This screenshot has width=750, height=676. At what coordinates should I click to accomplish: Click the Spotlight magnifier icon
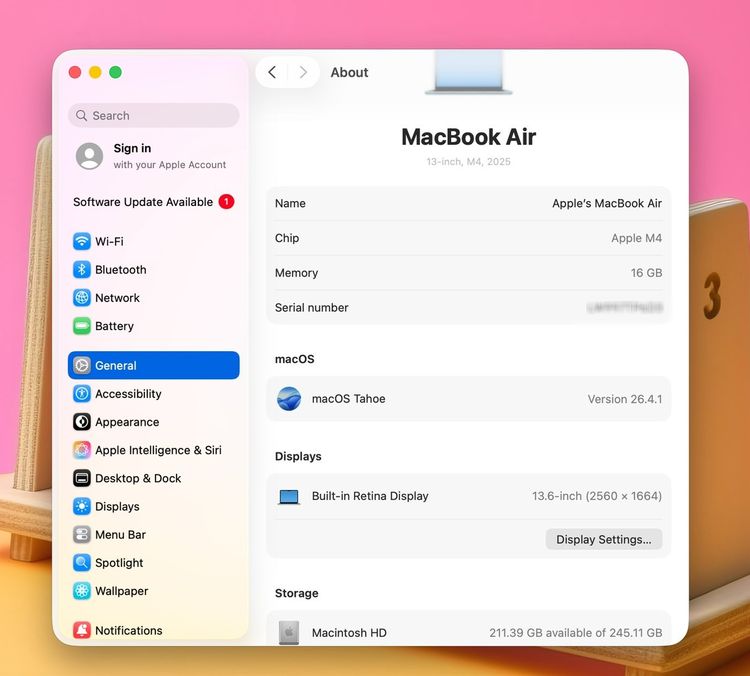coord(82,563)
